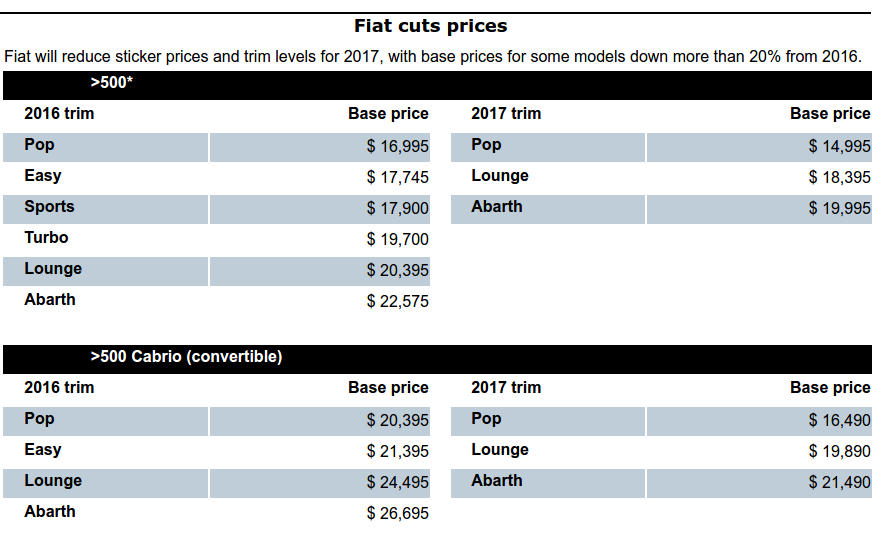This screenshot has height=539, width=876.
Task: Click the $22,575 Abarth 2016 price
Action: coord(398,302)
